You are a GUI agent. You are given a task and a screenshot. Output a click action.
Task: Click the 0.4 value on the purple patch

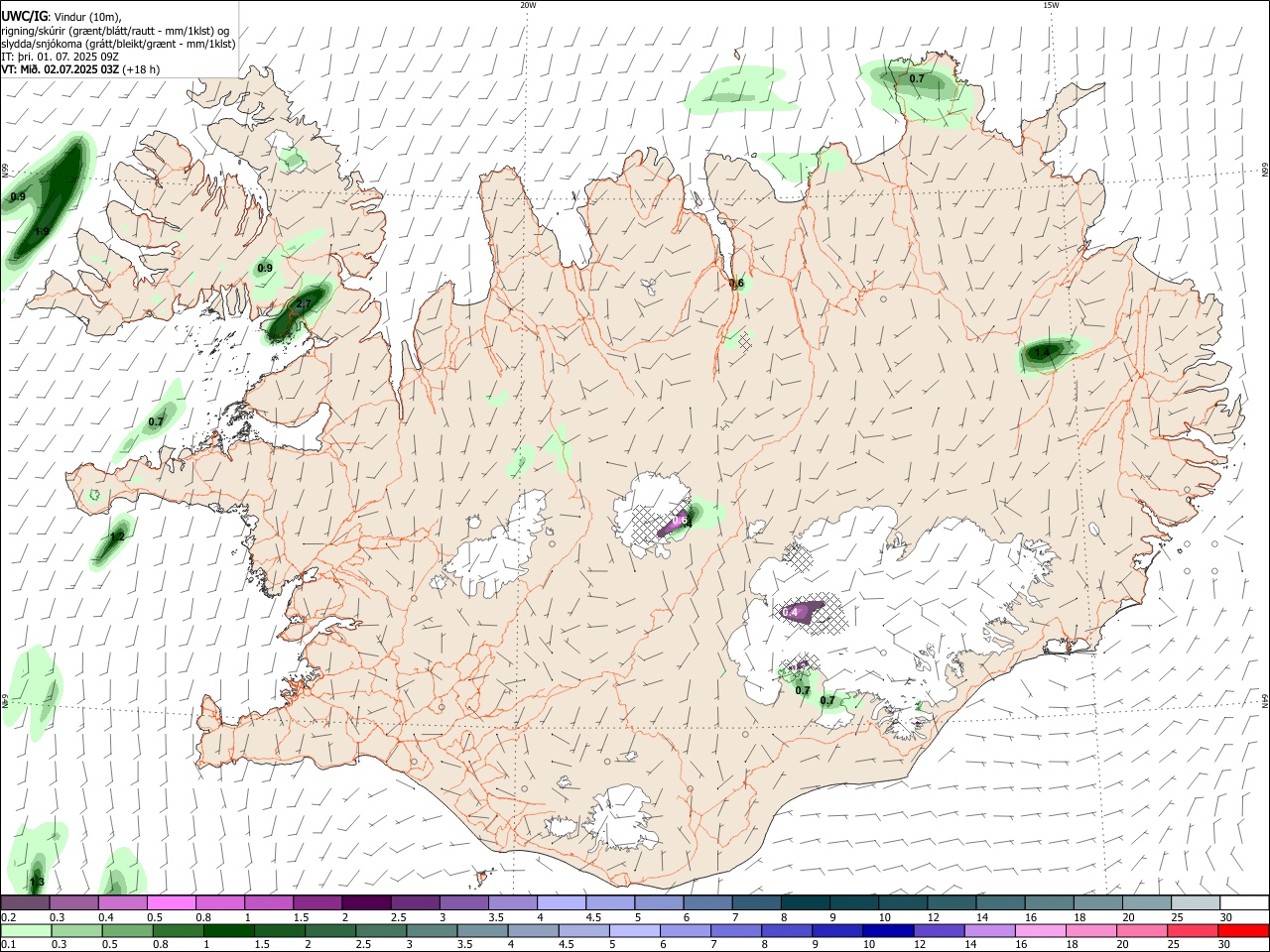pos(790,613)
